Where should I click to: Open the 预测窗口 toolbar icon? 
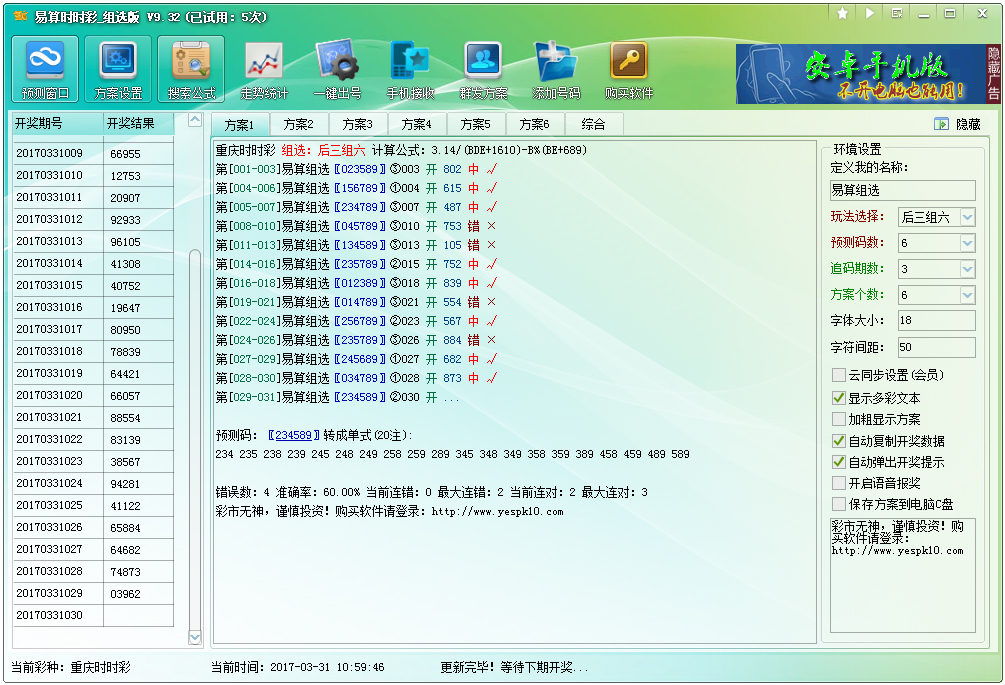tap(45, 69)
